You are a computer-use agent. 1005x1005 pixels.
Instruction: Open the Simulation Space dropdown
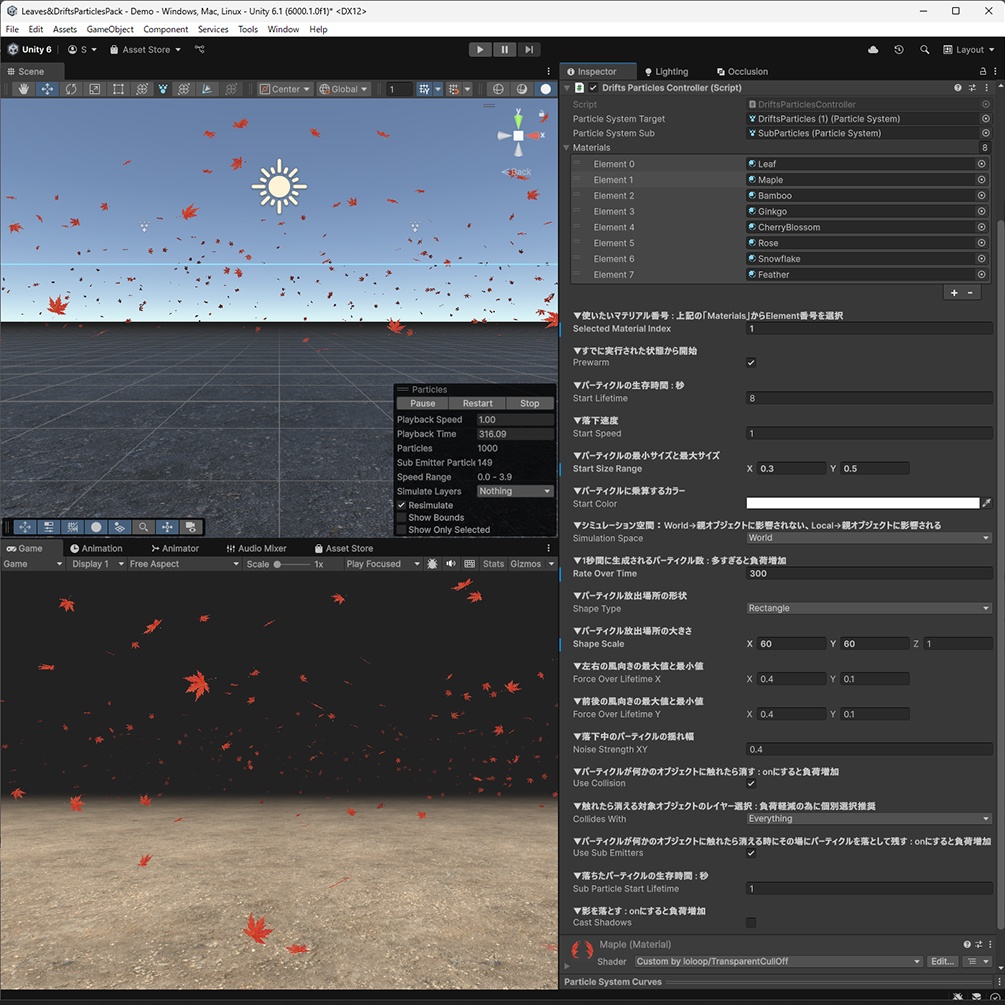[869, 538]
